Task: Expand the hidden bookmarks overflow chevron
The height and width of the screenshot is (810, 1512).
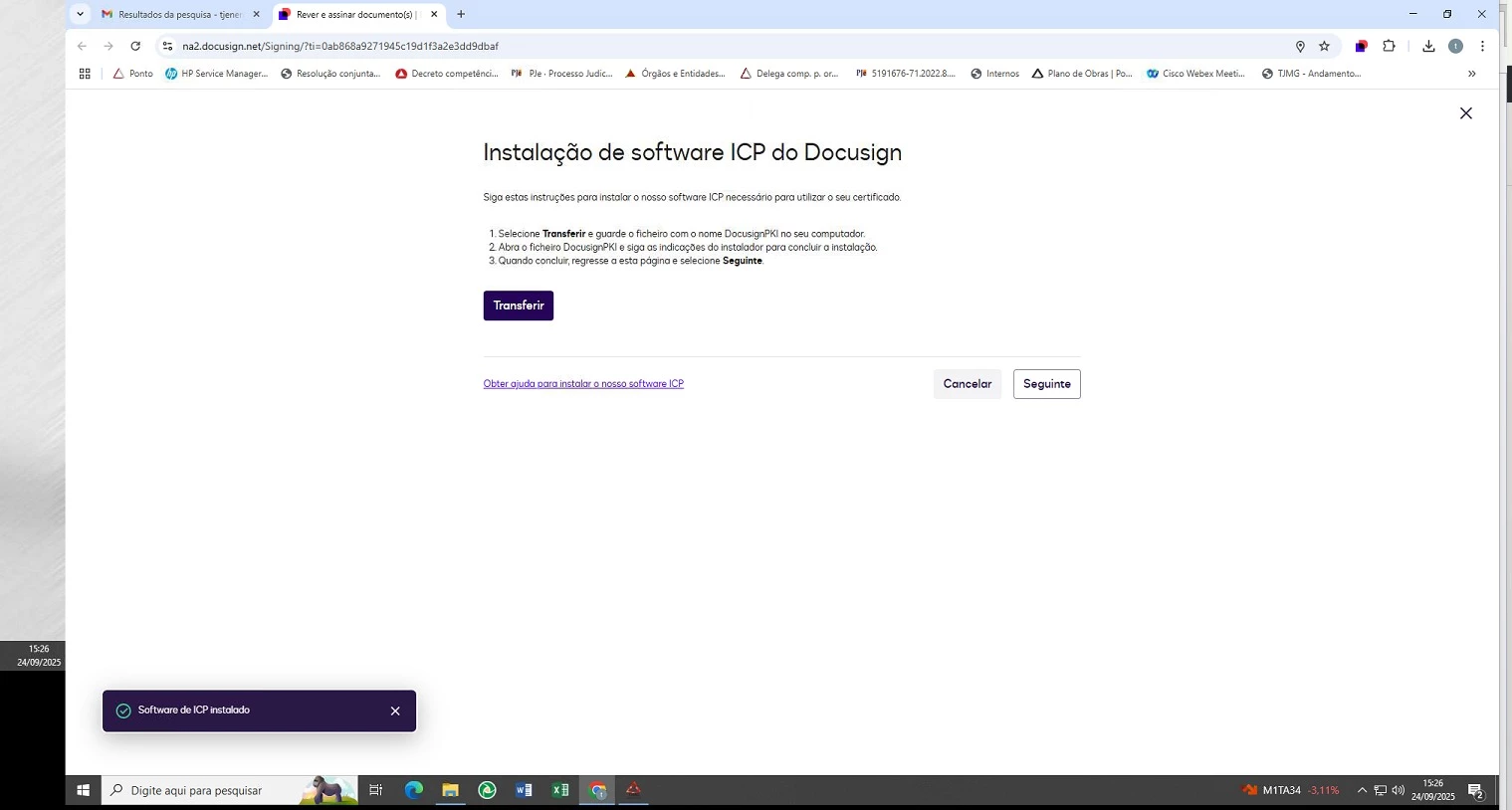Action: [x=1471, y=74]
